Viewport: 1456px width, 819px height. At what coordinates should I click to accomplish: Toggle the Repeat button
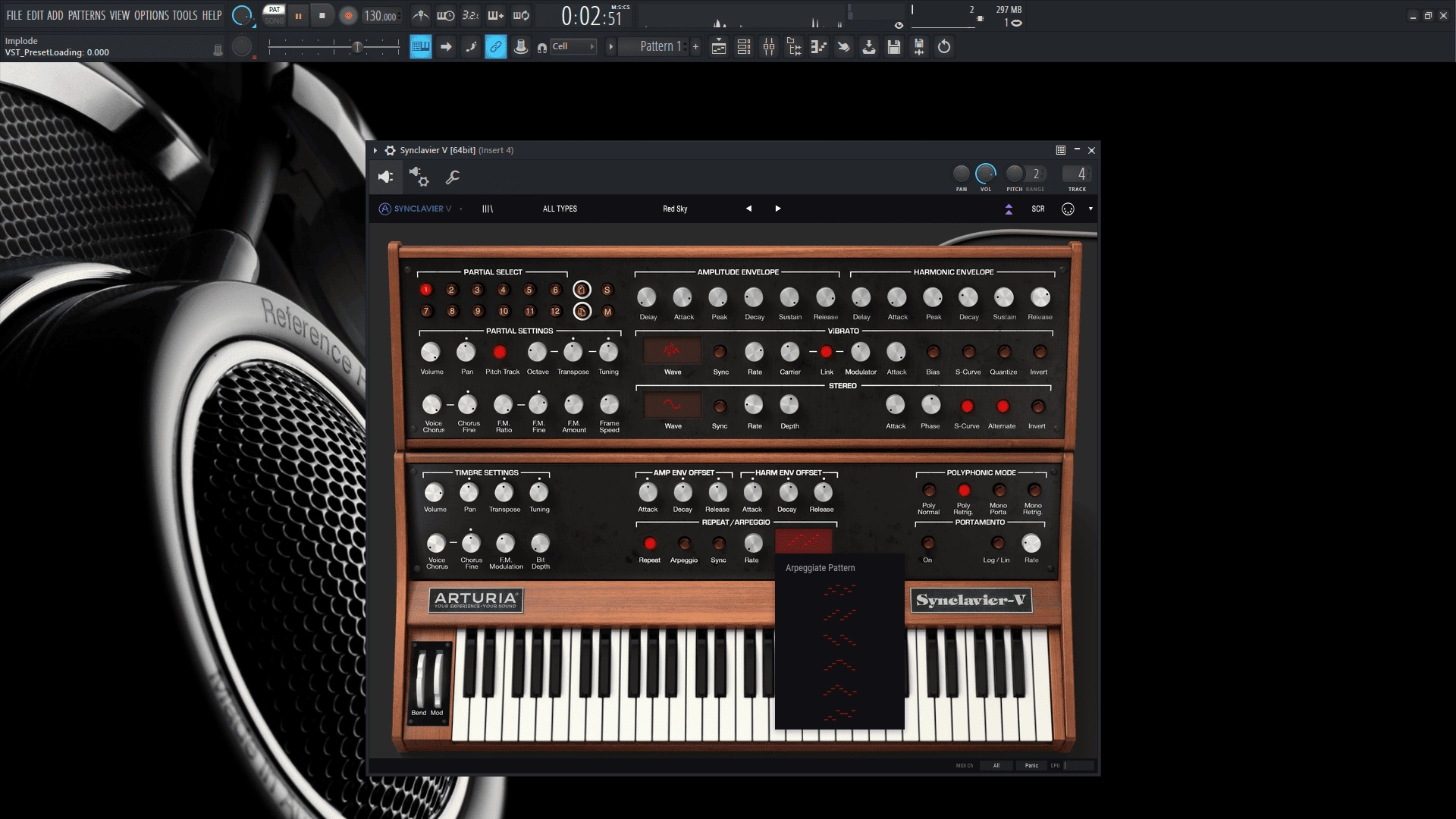650,544
